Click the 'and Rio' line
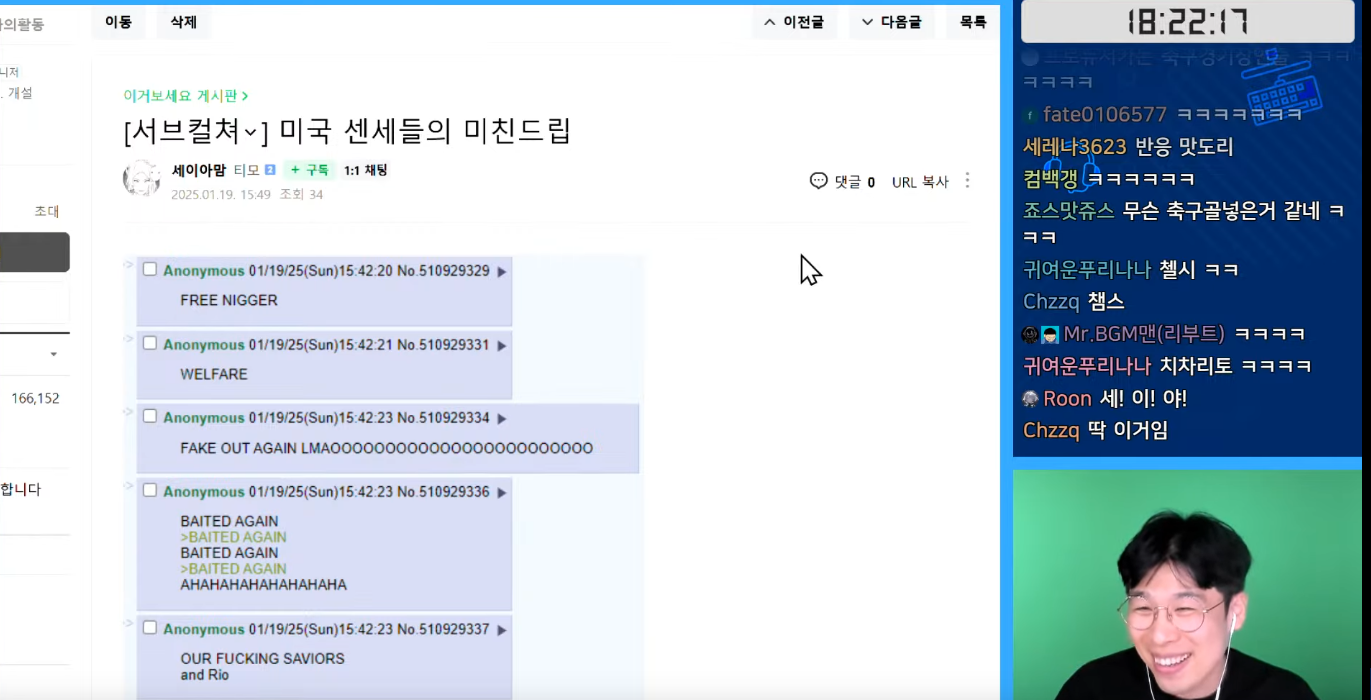Screen dimensions: 1371x700 click(x=205, y=675)
